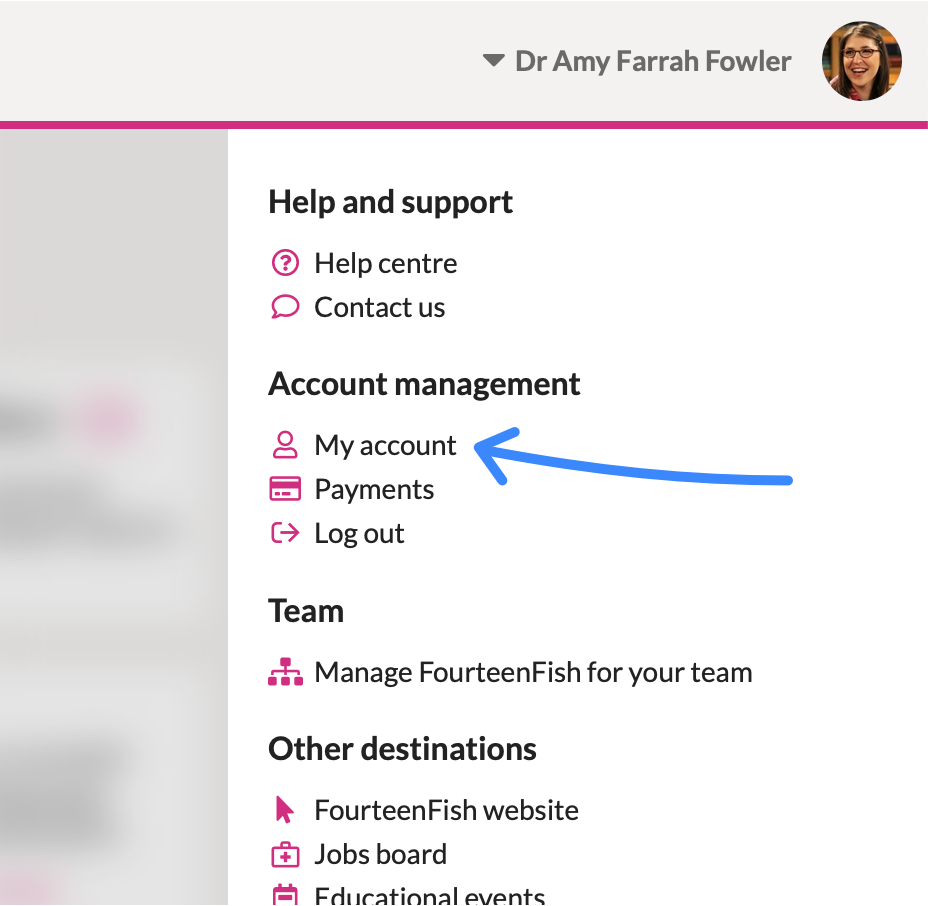Click the team hierarchy icon
The width and height of the screenshot is (928, 906).
pos(285,672)
